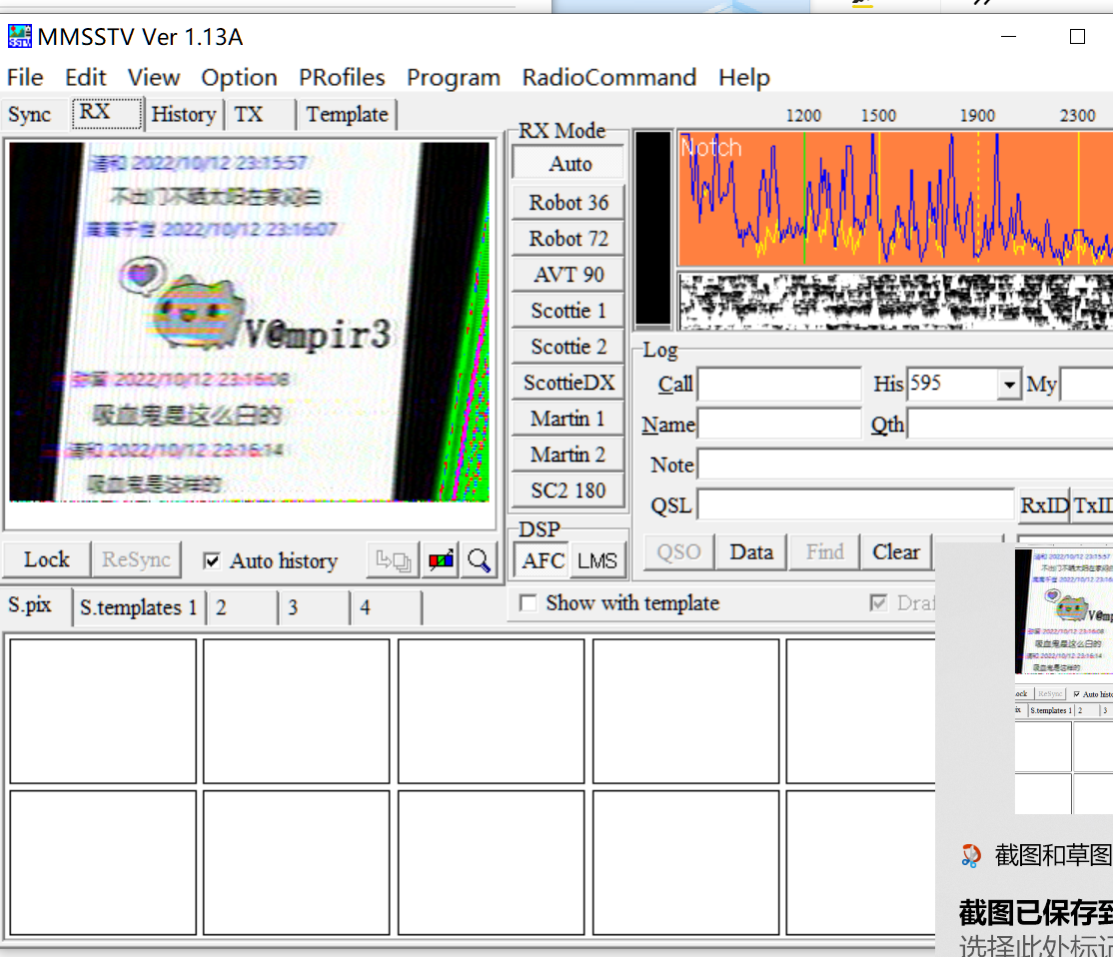This screenshot has width=1113, height=957.
Task: Click the magnifier zoom icon
Action: click(480, 560)
